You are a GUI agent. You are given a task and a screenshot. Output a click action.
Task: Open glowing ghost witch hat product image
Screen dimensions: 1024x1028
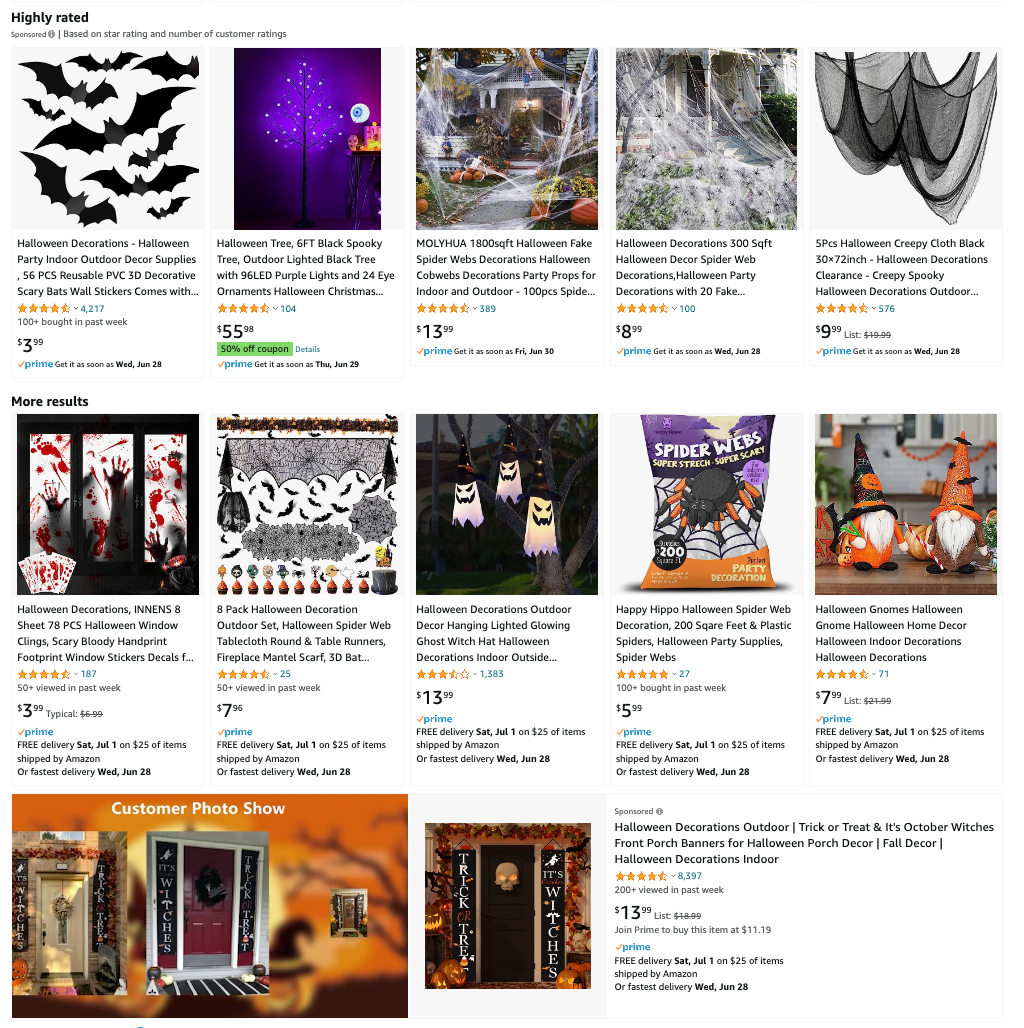pyautogui.click(x=507, y=504)
